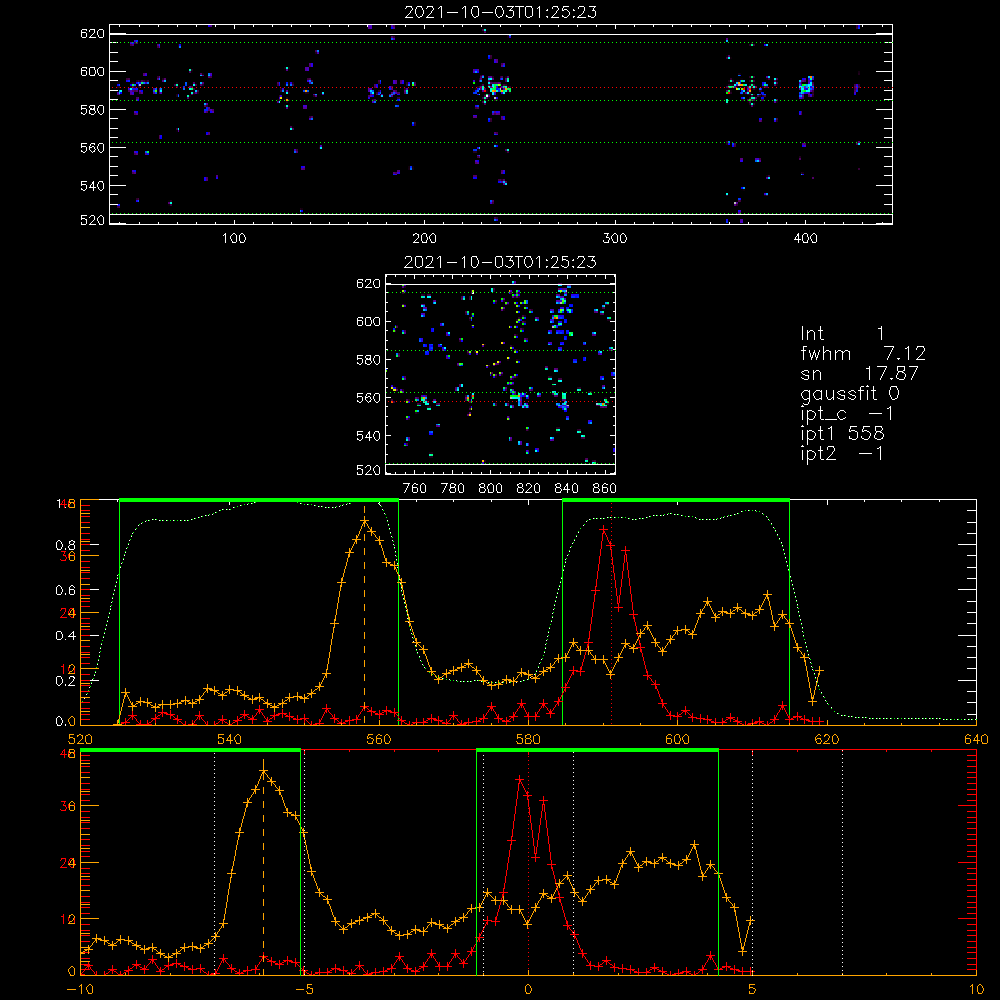
Task: Click the 36 y-axis label of bottom plot
Action: tap(68, 806)
